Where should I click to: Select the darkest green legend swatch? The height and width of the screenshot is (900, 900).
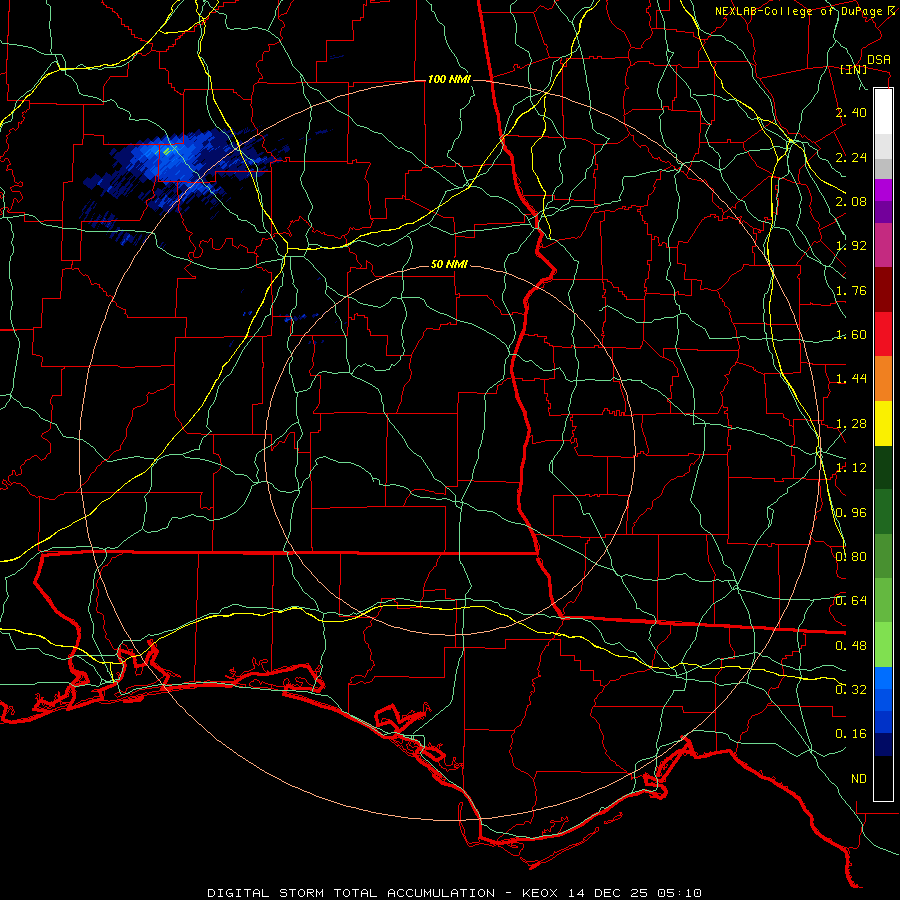(883, 467)
